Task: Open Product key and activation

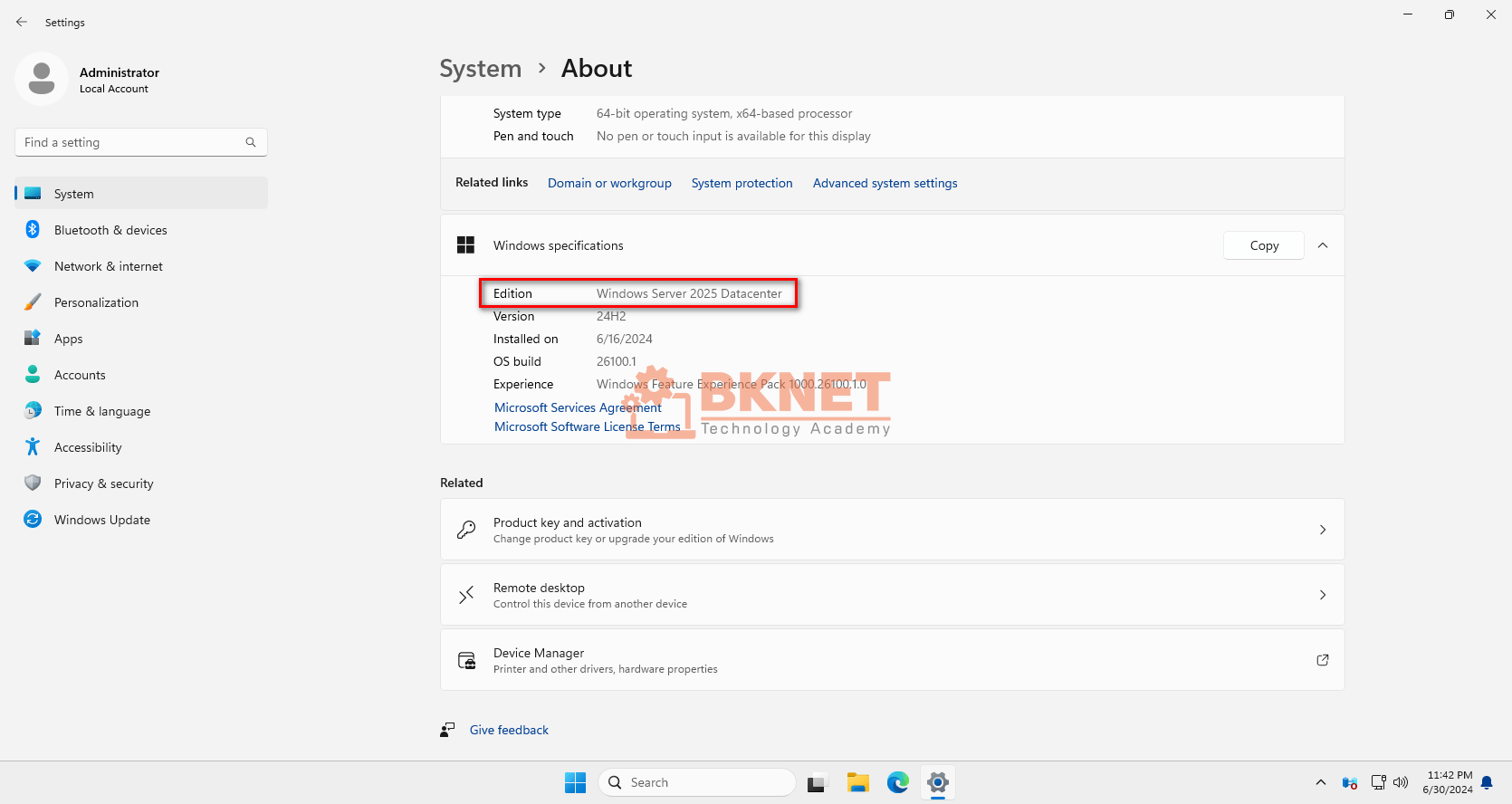Action: pyautogui.click(x=892, y=530)
